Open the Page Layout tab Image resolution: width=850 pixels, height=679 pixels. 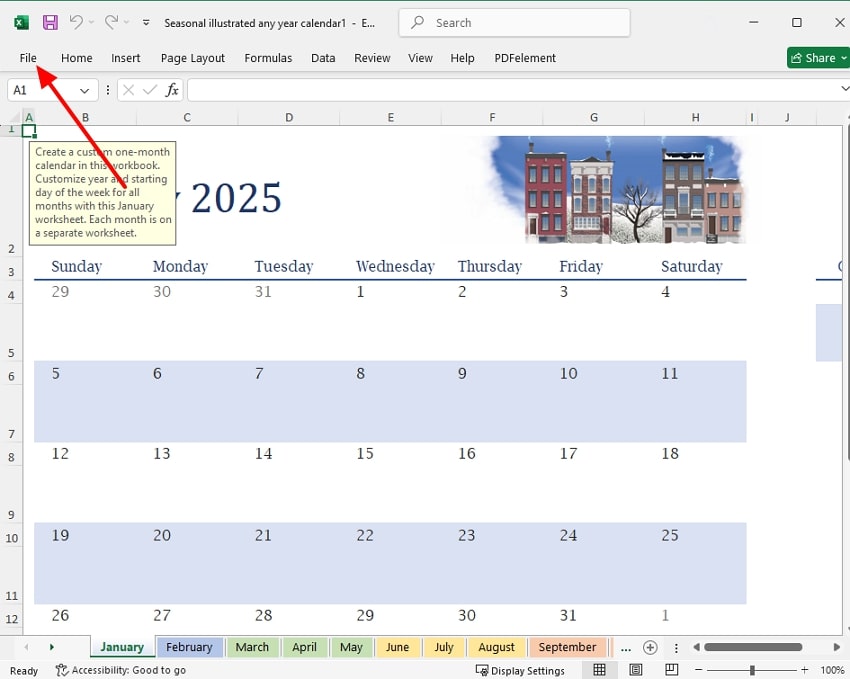[x=192, y=58]
